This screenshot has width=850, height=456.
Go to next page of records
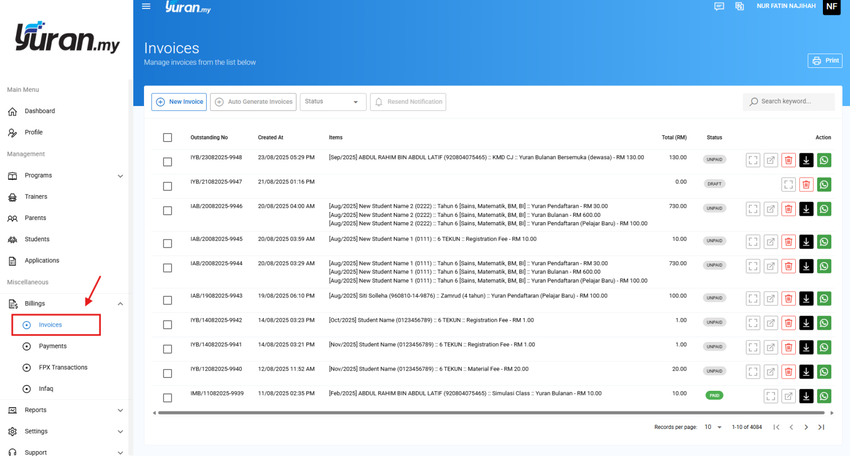(806, 427)
